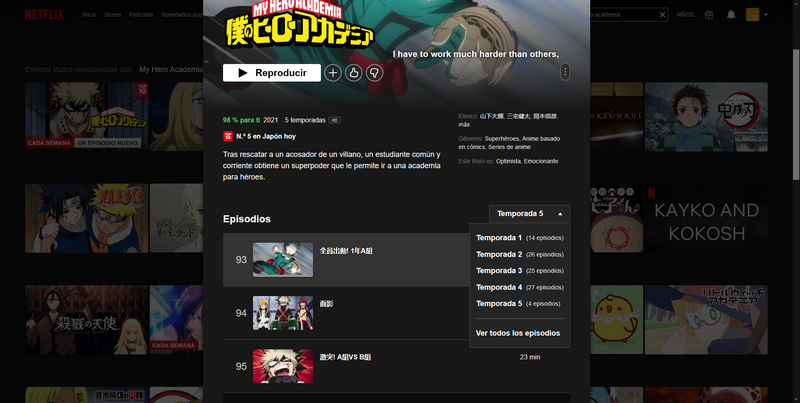Open episode 95 thumbnail
Image resolution: width=800 pixels, height=403 pixels.
[283, 366]
